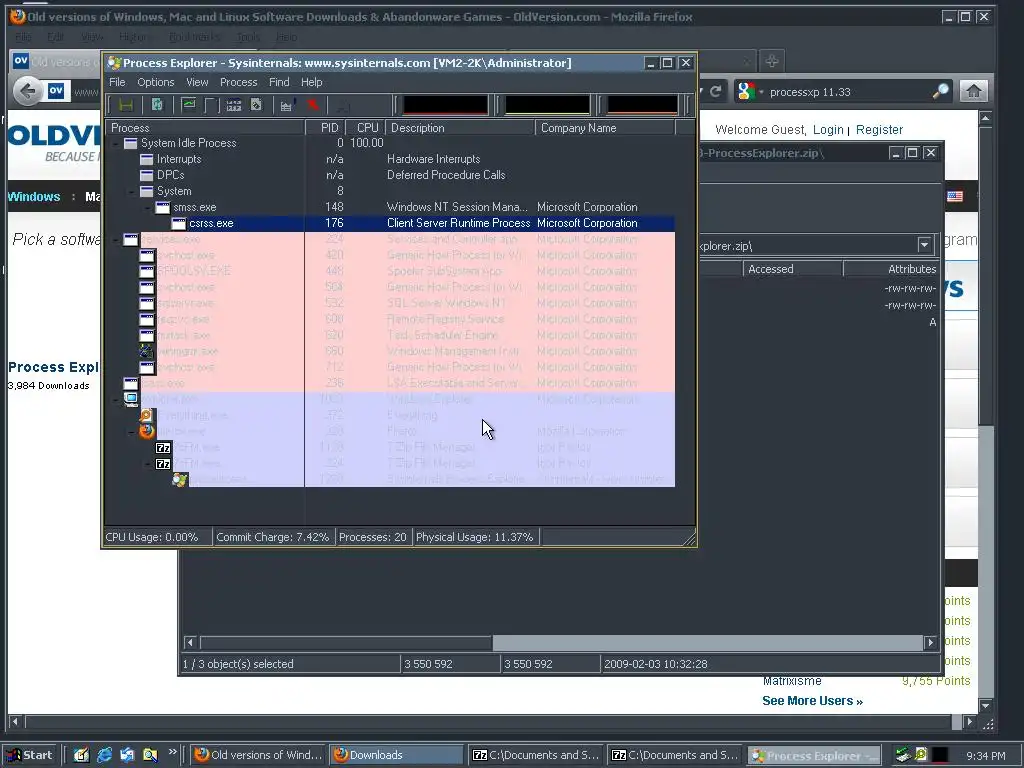Open the 7-Zip address path dropdown arrow
Screen dimensions: 1024x768
[924, 246]
